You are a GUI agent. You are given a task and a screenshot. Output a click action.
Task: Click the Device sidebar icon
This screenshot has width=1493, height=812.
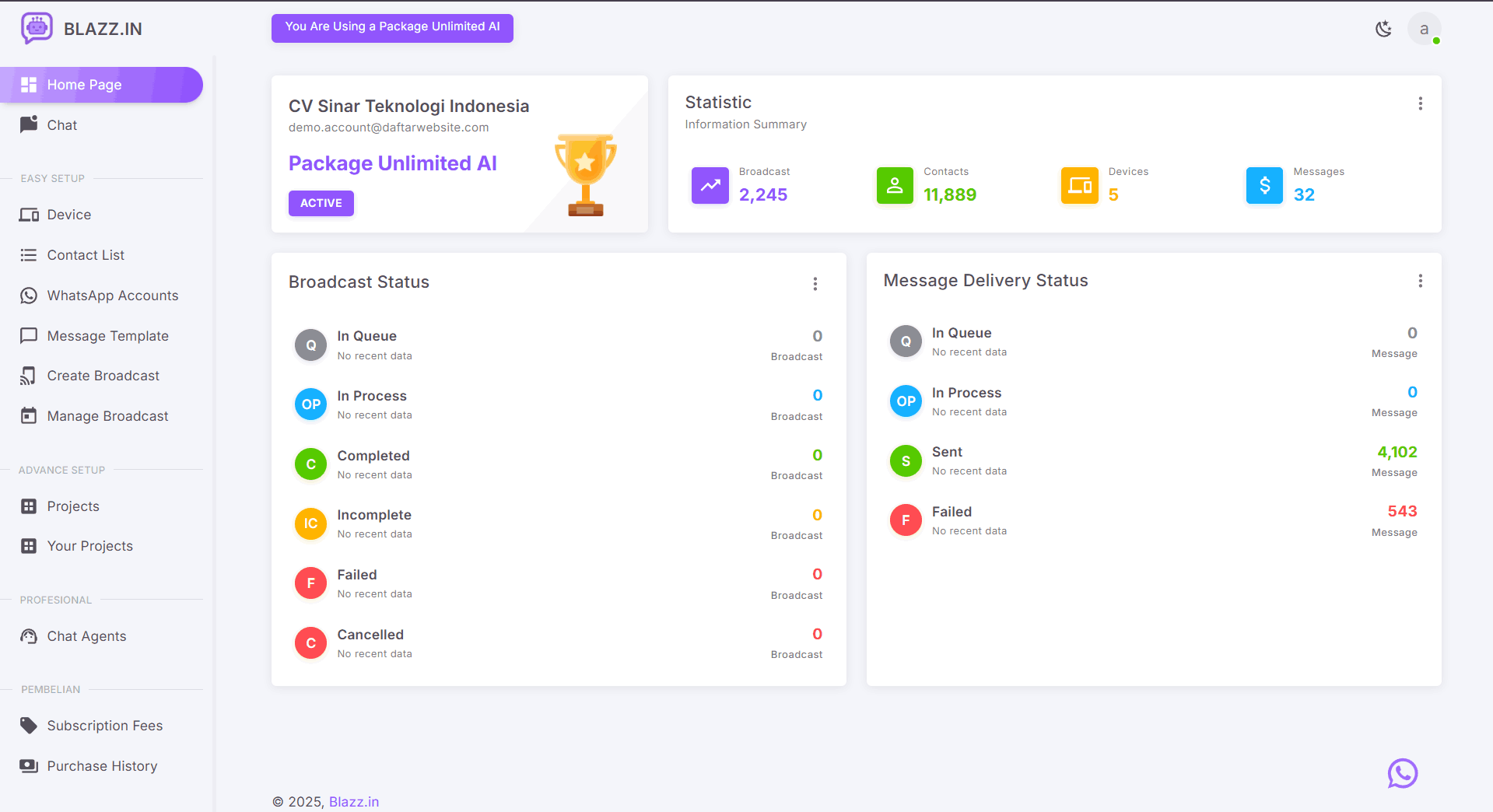[29, 215]
